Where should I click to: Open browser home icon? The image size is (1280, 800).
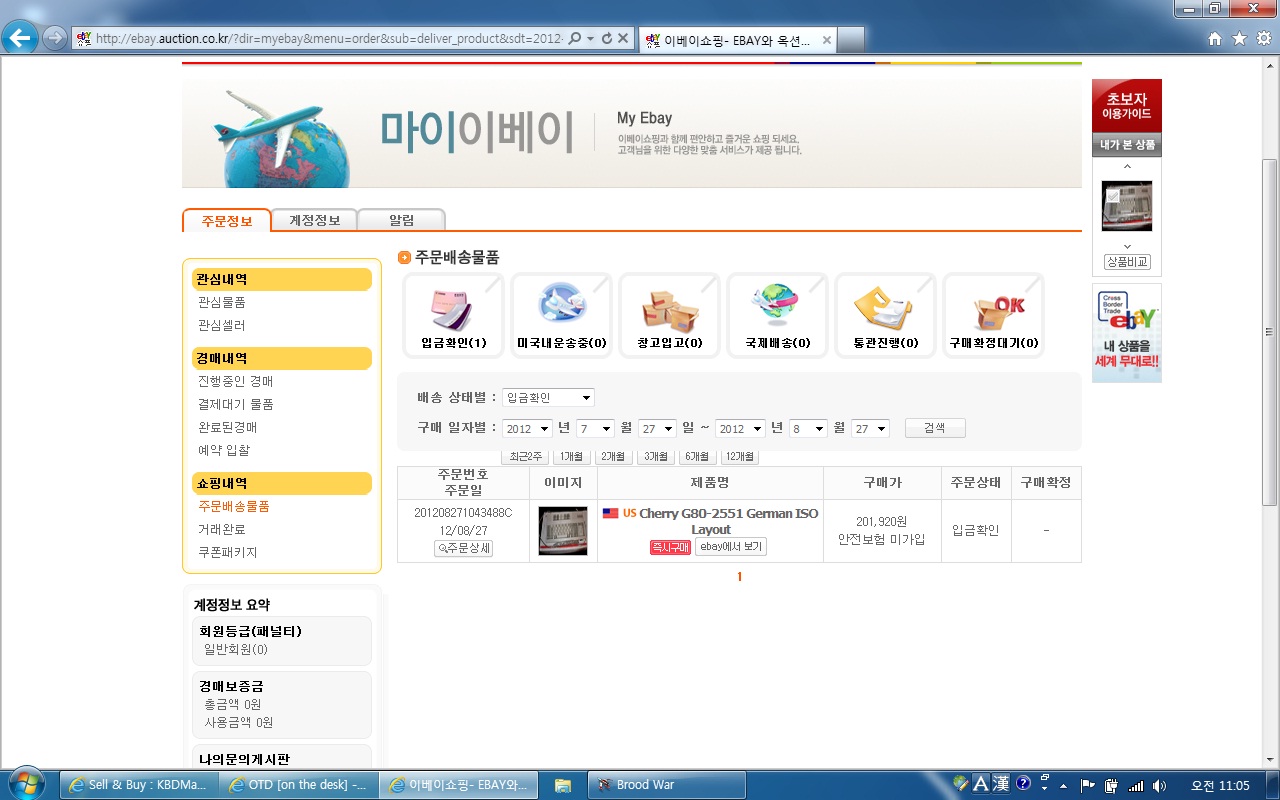(x=1215, y=38)
